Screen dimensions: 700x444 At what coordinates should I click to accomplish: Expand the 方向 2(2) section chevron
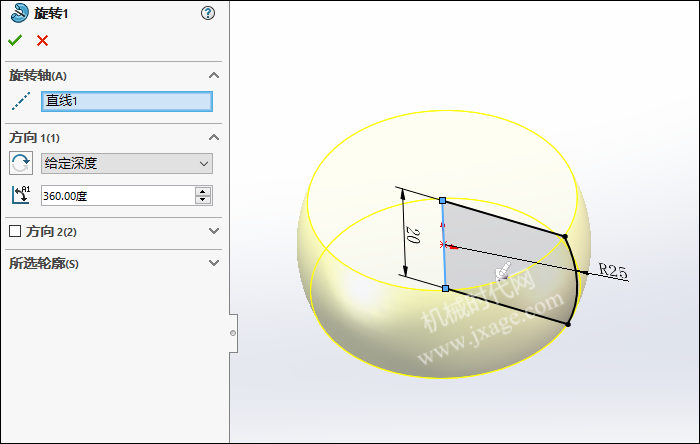[x=214, y=231]
